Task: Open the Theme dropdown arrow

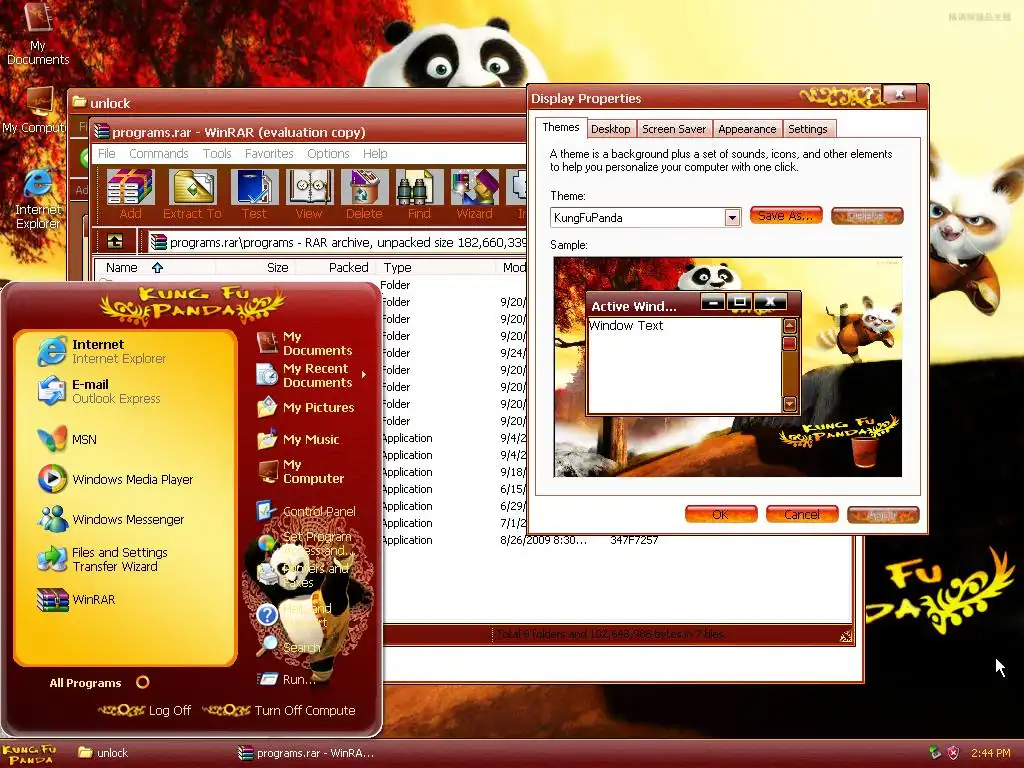Action: pyautogui.click(x=732, y=217)
